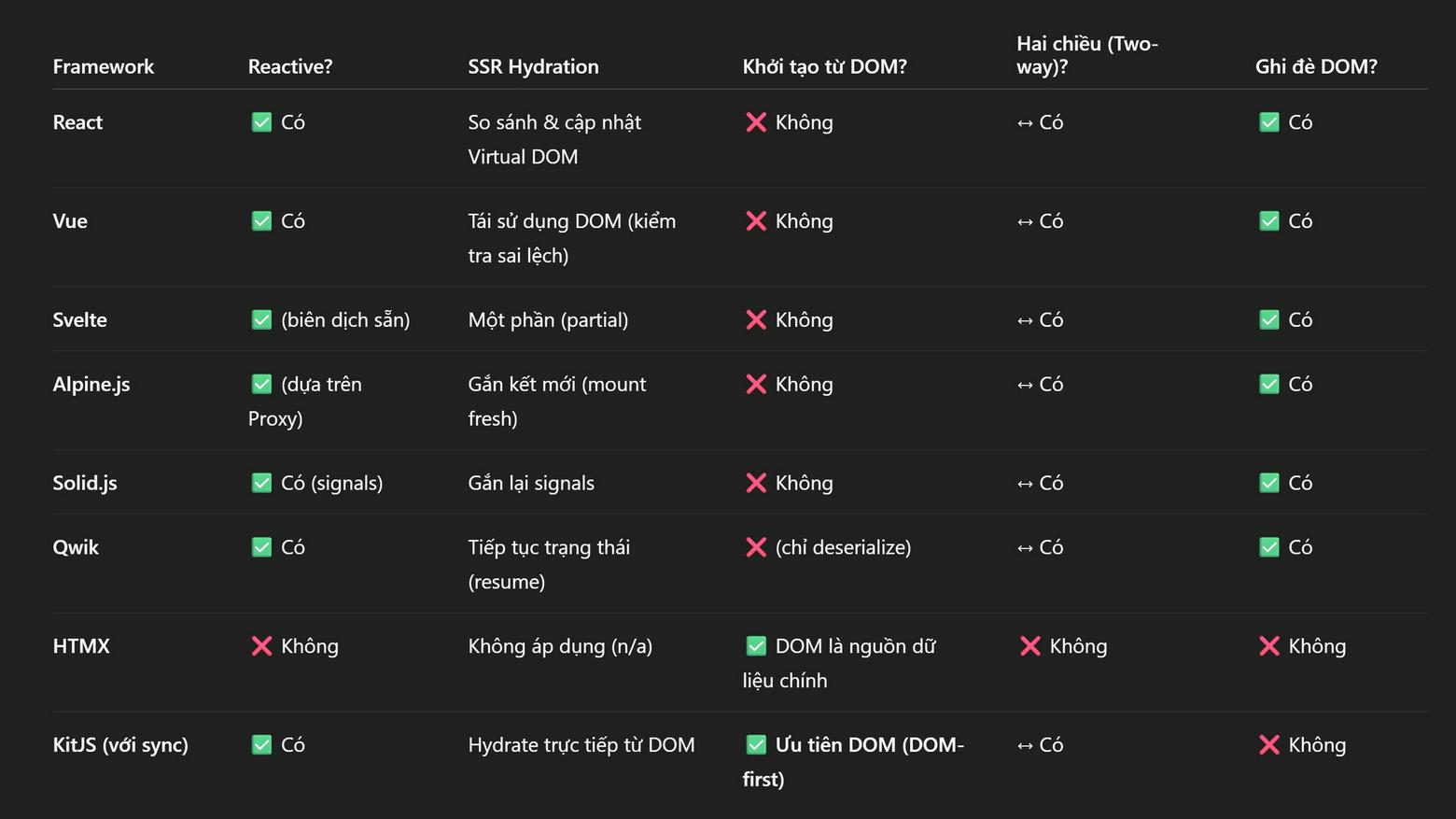Image resolution: width=1456 pixels, height=819 pixels.
Task: Click the green check beside 'Ưu tiên DOM (DOM-first)'
Action: 756,745
